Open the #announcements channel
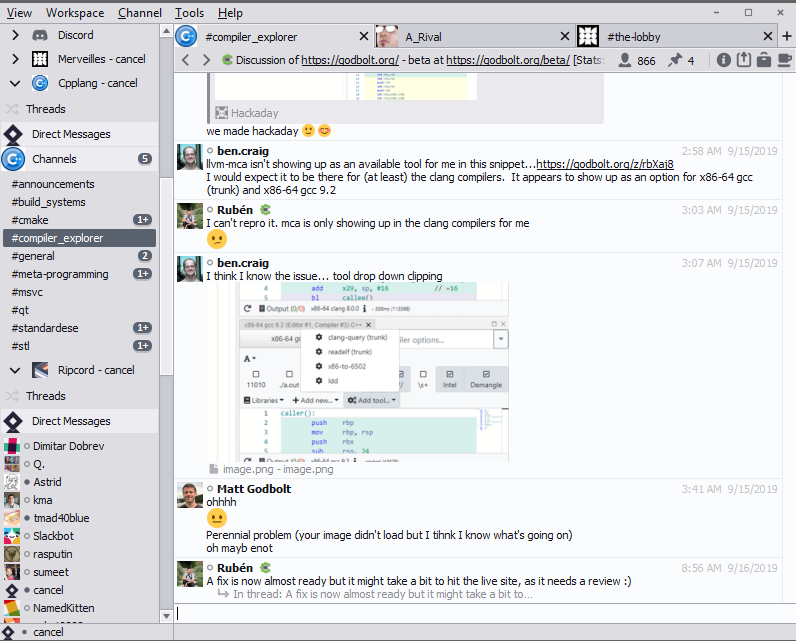Image resolution: width=796 pixels, height=641 pixels. pyautogui.click(x=80, y=184)
